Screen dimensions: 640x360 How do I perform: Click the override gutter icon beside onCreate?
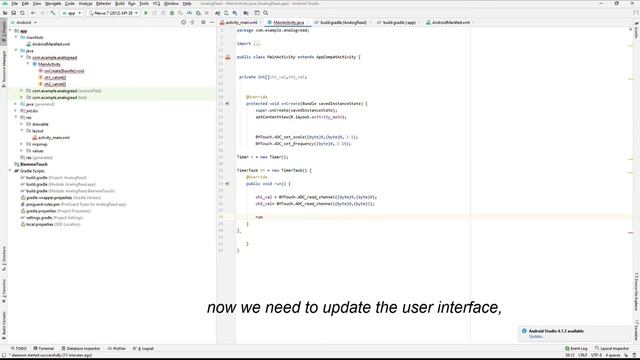[227, 104]
